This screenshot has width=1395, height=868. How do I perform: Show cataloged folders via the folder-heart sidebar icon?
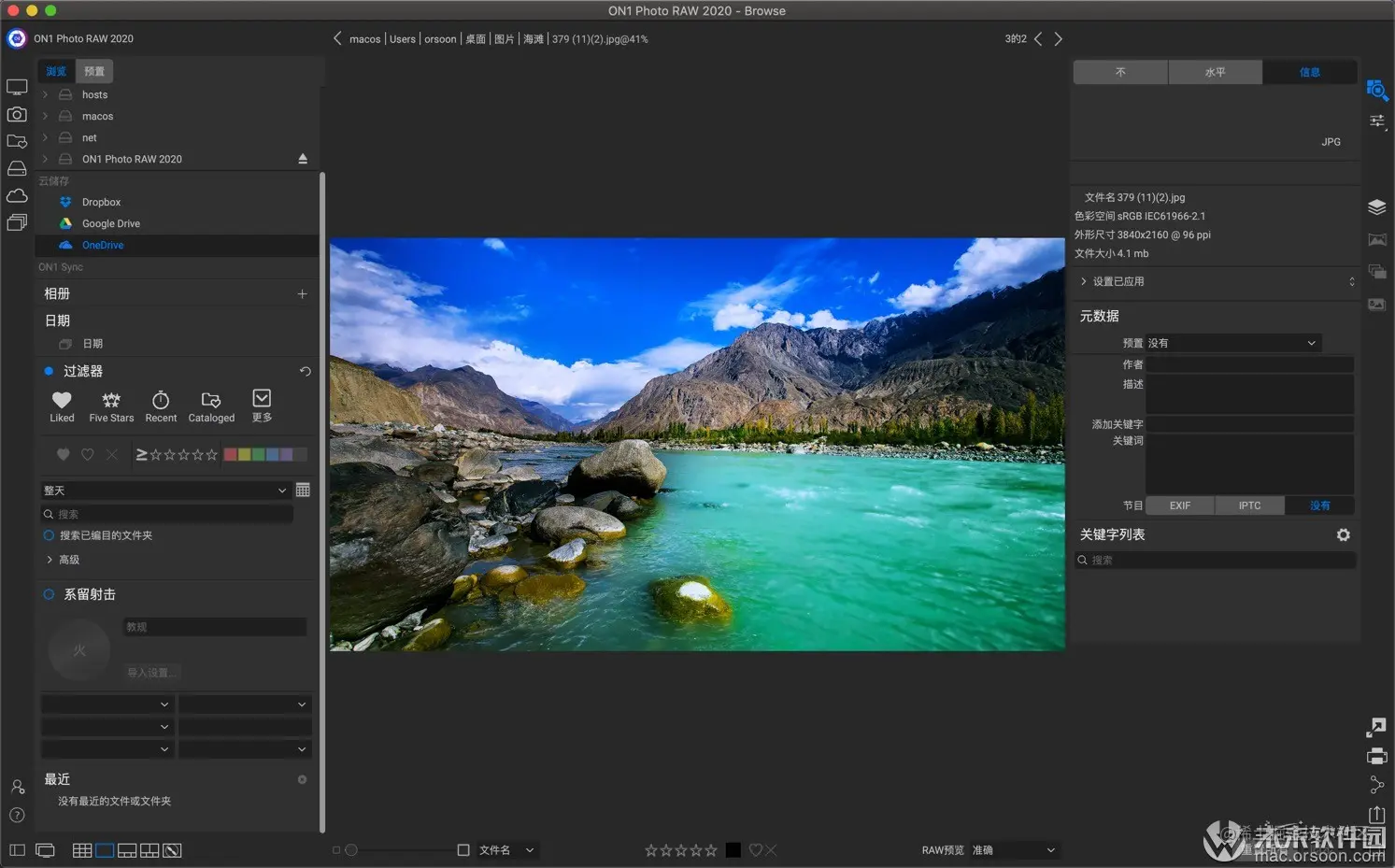tap(17, 141)
